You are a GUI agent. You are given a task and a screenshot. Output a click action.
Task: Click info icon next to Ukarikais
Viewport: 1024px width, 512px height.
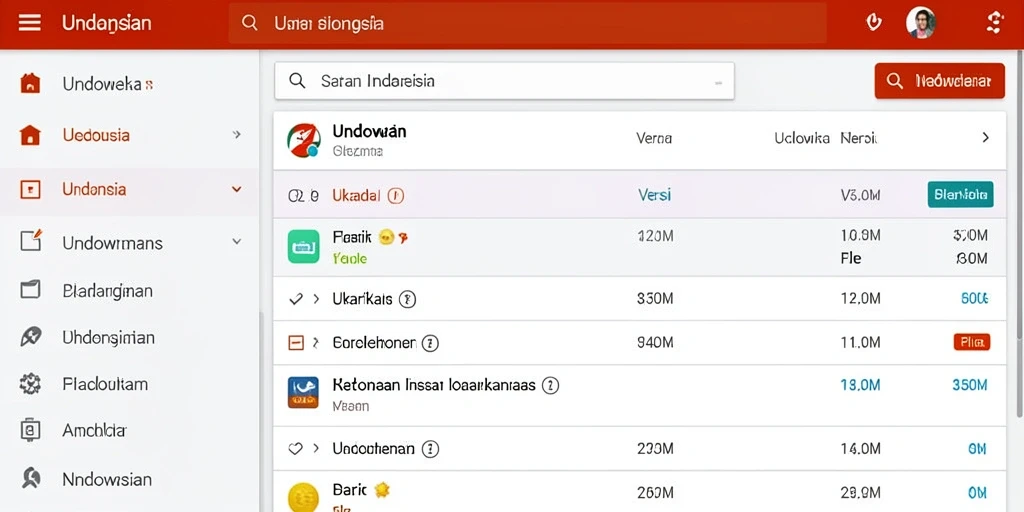(408, 299)
